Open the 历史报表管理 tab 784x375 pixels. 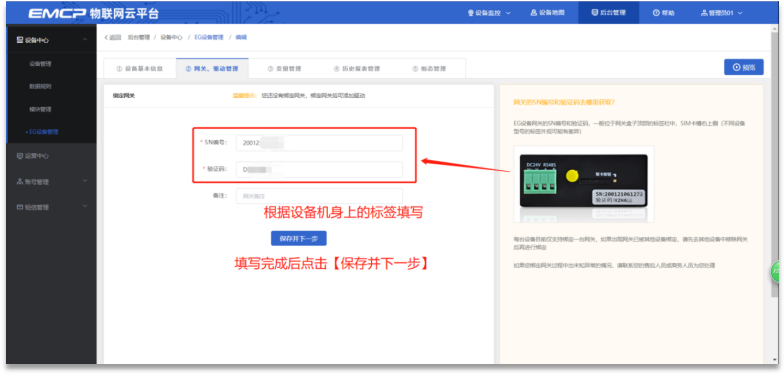tap(357, 68)
